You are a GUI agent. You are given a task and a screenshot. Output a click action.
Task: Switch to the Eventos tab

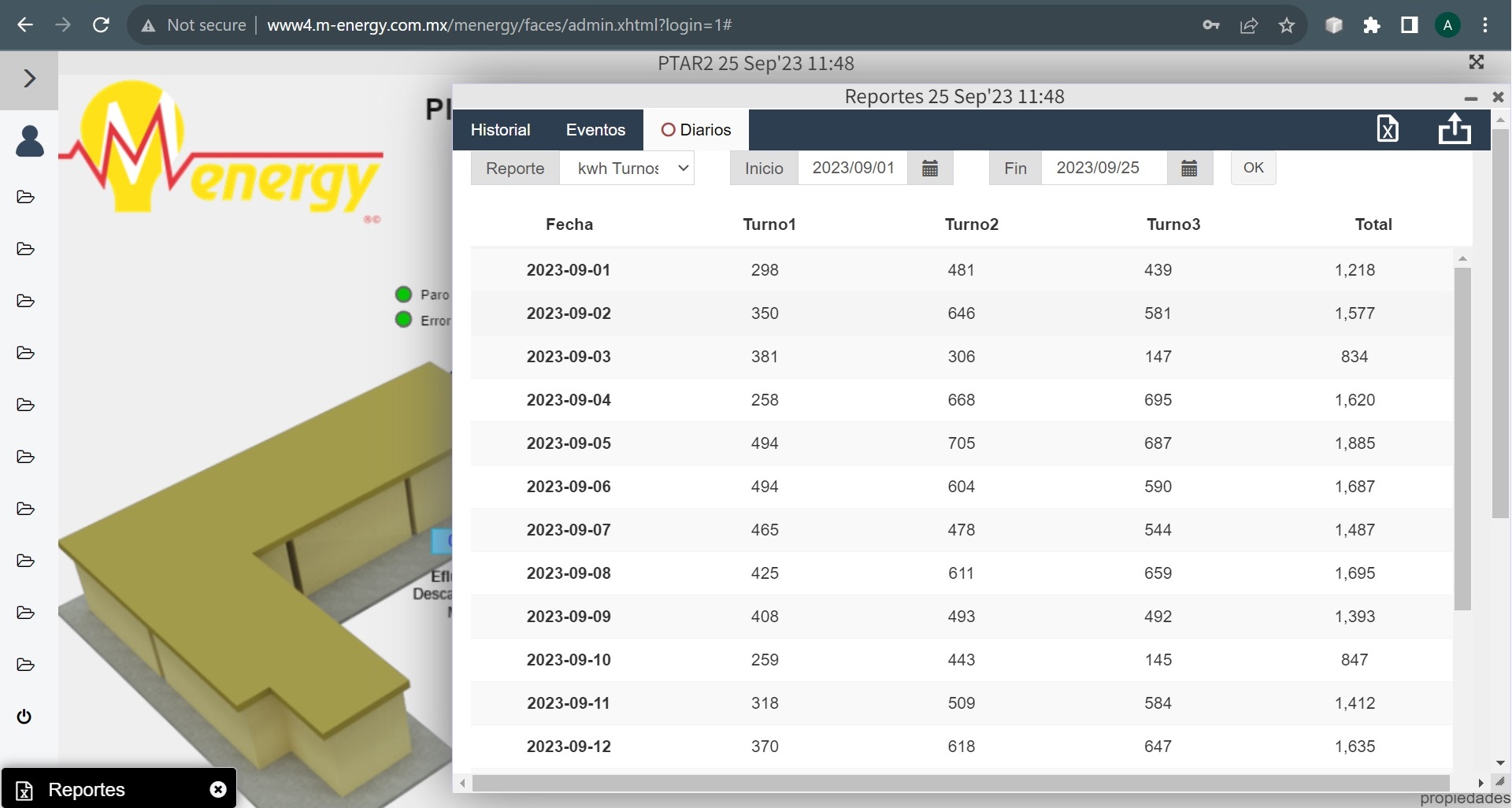[x=595, y=130]
